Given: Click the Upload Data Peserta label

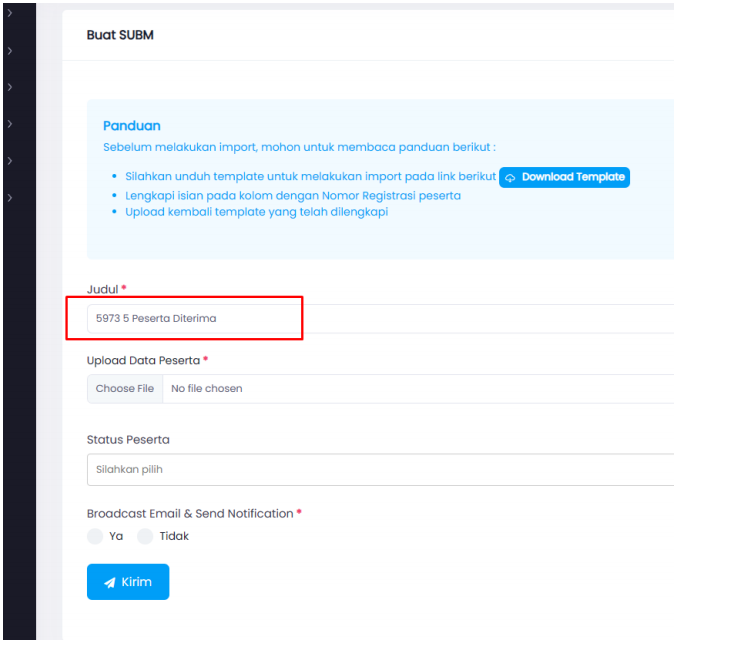Looking at the screenshot, I should (143, 360).
